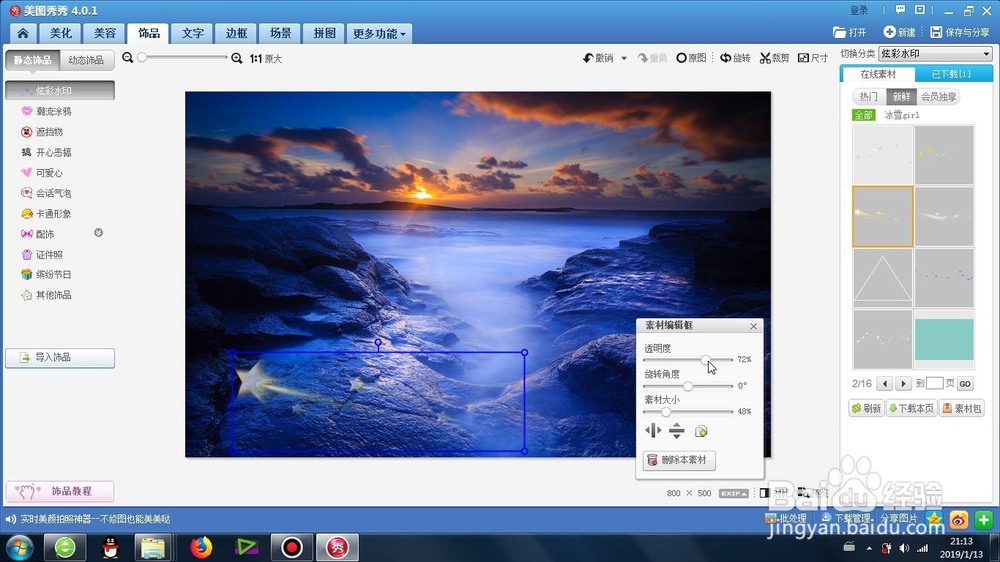The width and height of the screenshot is (1000, 562).
Task: Expand the 配饰 category arrow
Action: (x=98, y=233)
